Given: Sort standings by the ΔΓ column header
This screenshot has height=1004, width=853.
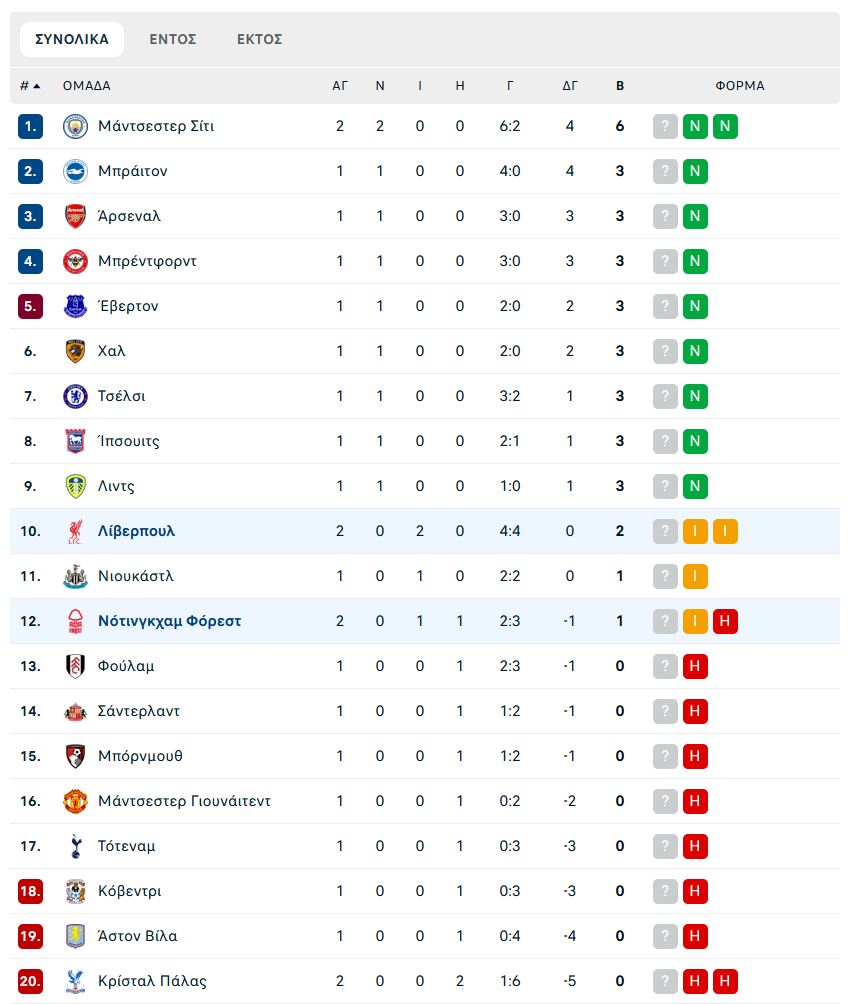Looking at the screenshot, I should (570, 86).
